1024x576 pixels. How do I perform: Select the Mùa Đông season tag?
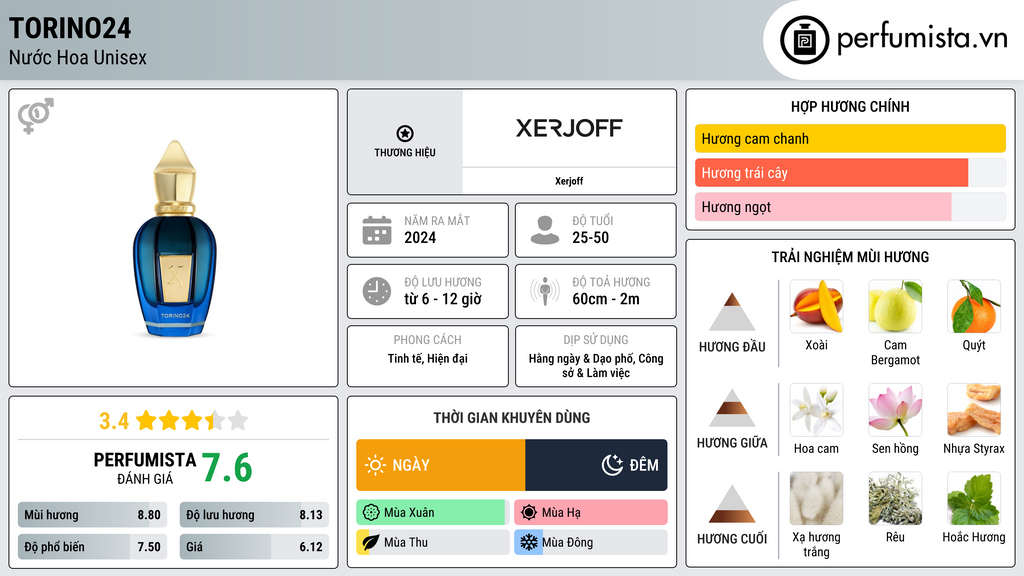(590, 542)
